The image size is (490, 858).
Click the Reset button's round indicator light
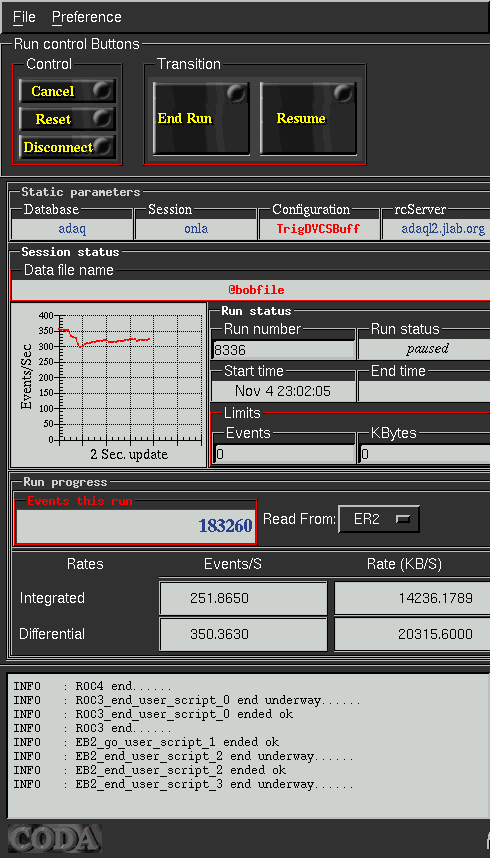[x=102, y=118]
